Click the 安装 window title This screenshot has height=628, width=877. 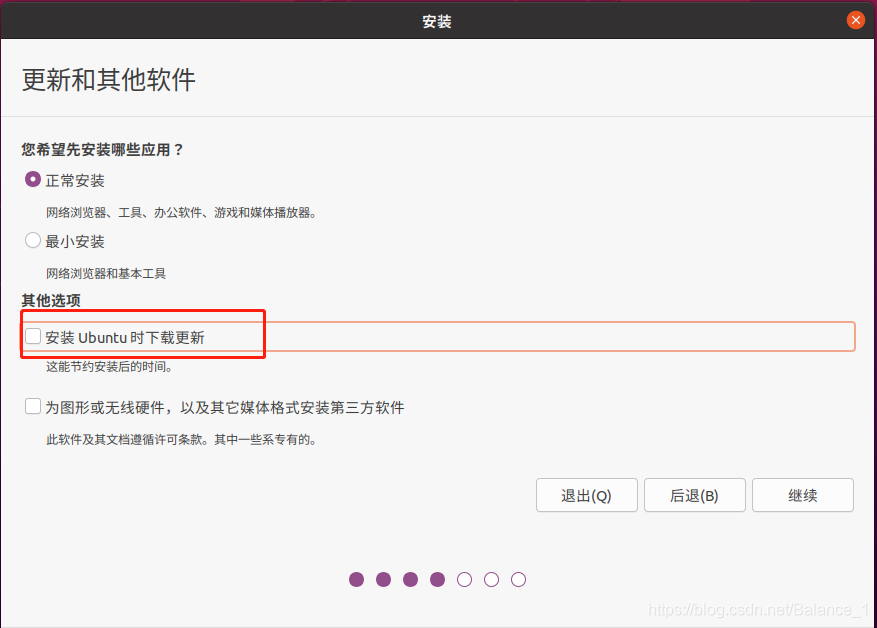tap(437, 22)
